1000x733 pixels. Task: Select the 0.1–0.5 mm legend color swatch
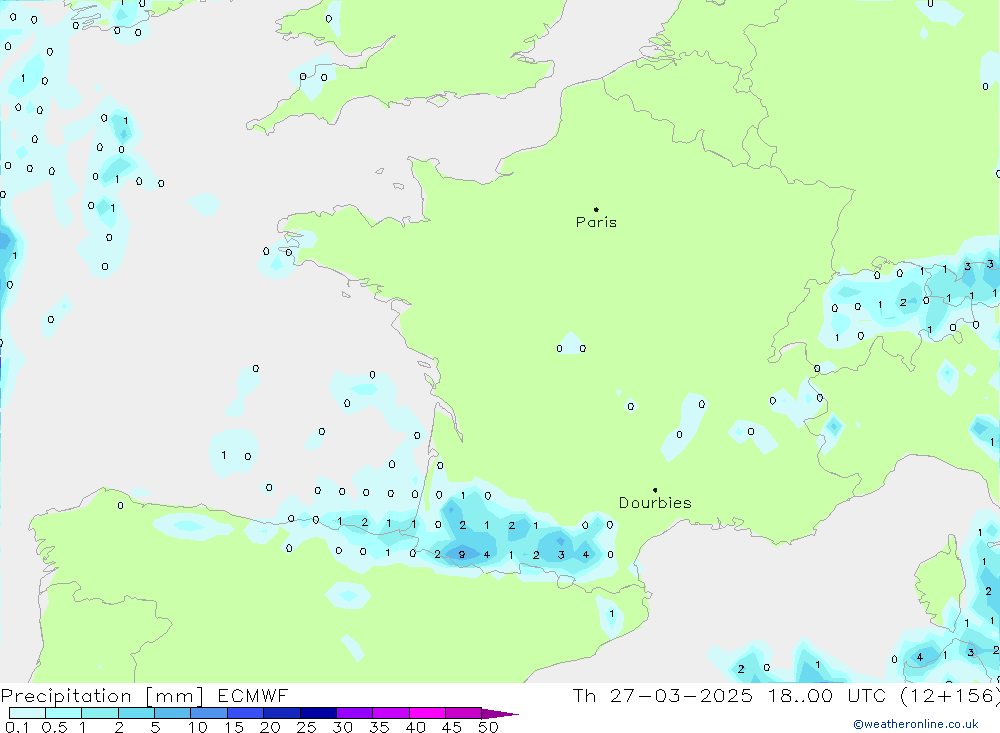click(27, 713)
